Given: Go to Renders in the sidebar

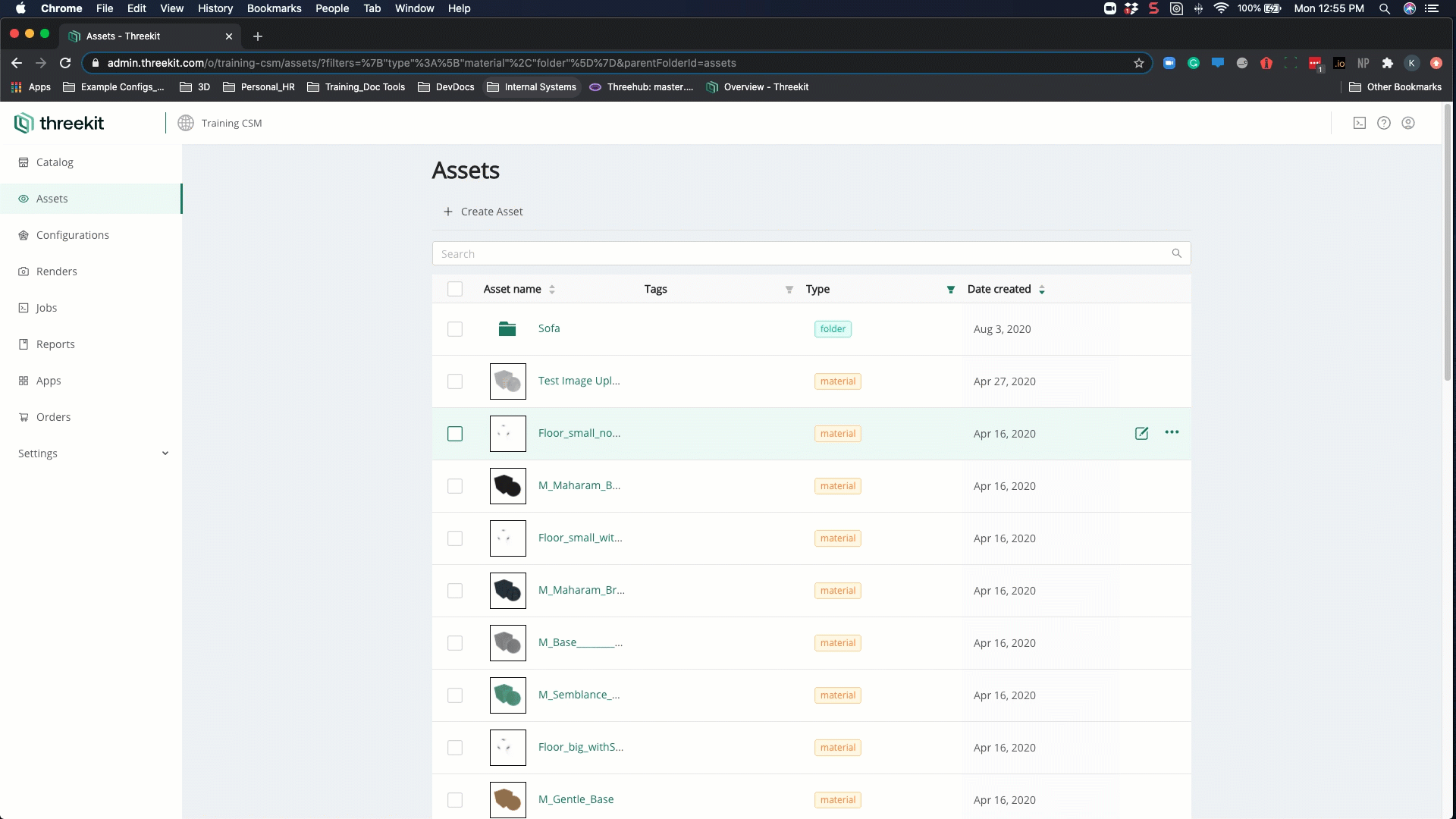Looking at the screenshot, I should (57, 271).
